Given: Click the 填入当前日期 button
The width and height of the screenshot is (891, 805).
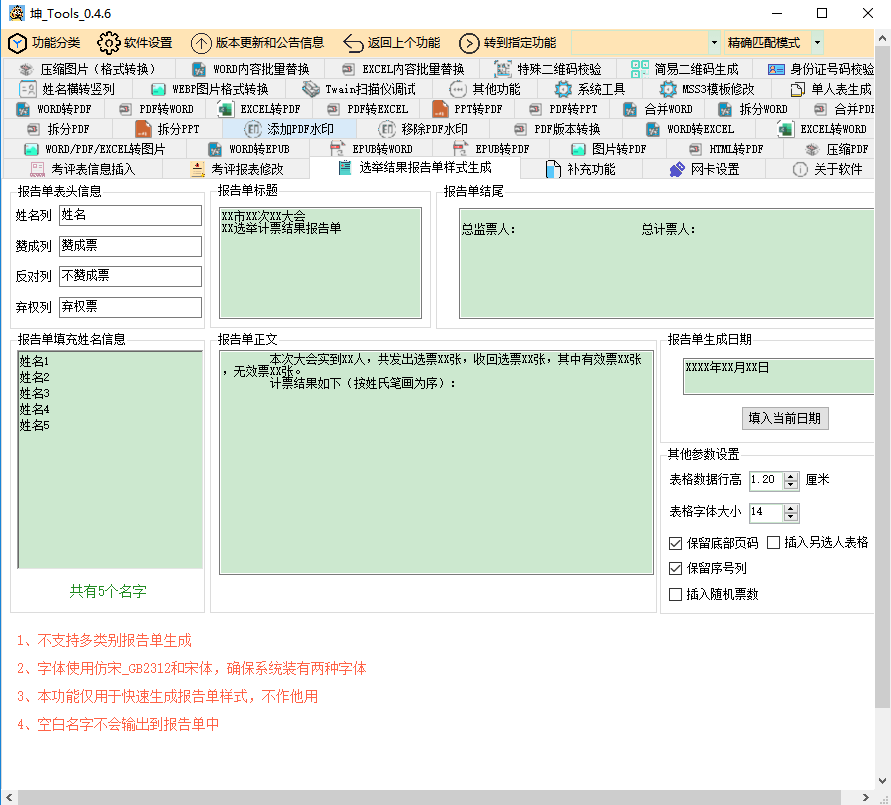Looking at the screenshot, I should (x=786, y=418).
